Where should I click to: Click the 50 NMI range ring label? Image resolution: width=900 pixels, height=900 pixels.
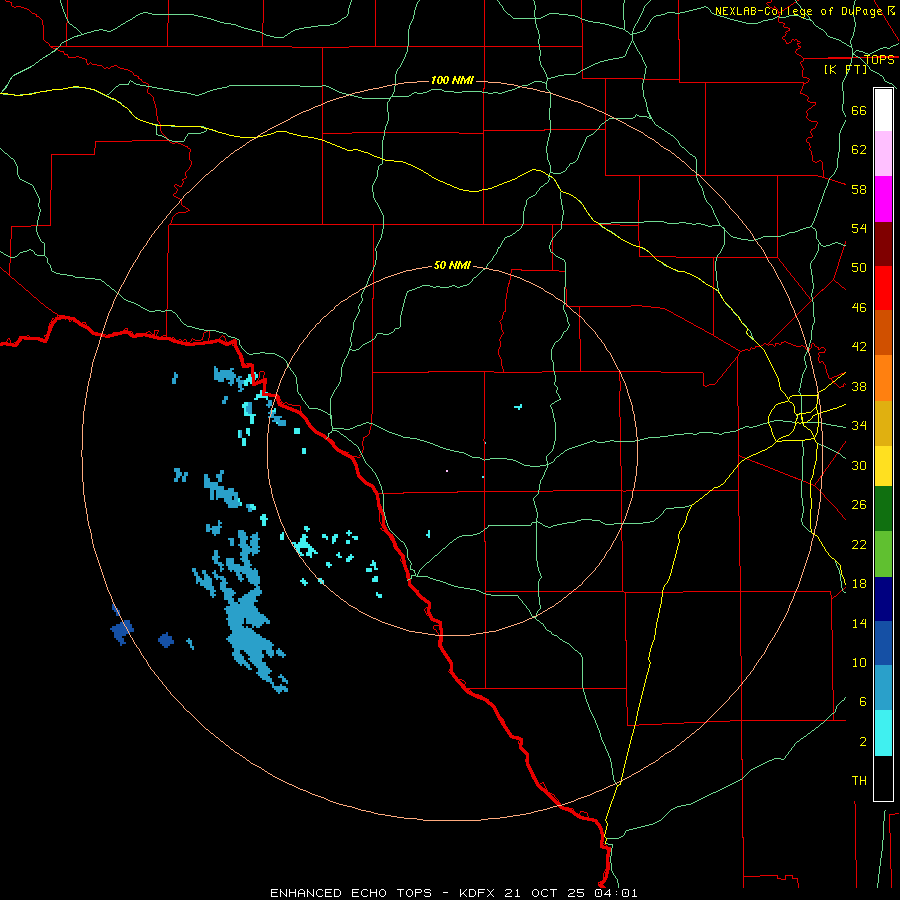click(452, 265)
